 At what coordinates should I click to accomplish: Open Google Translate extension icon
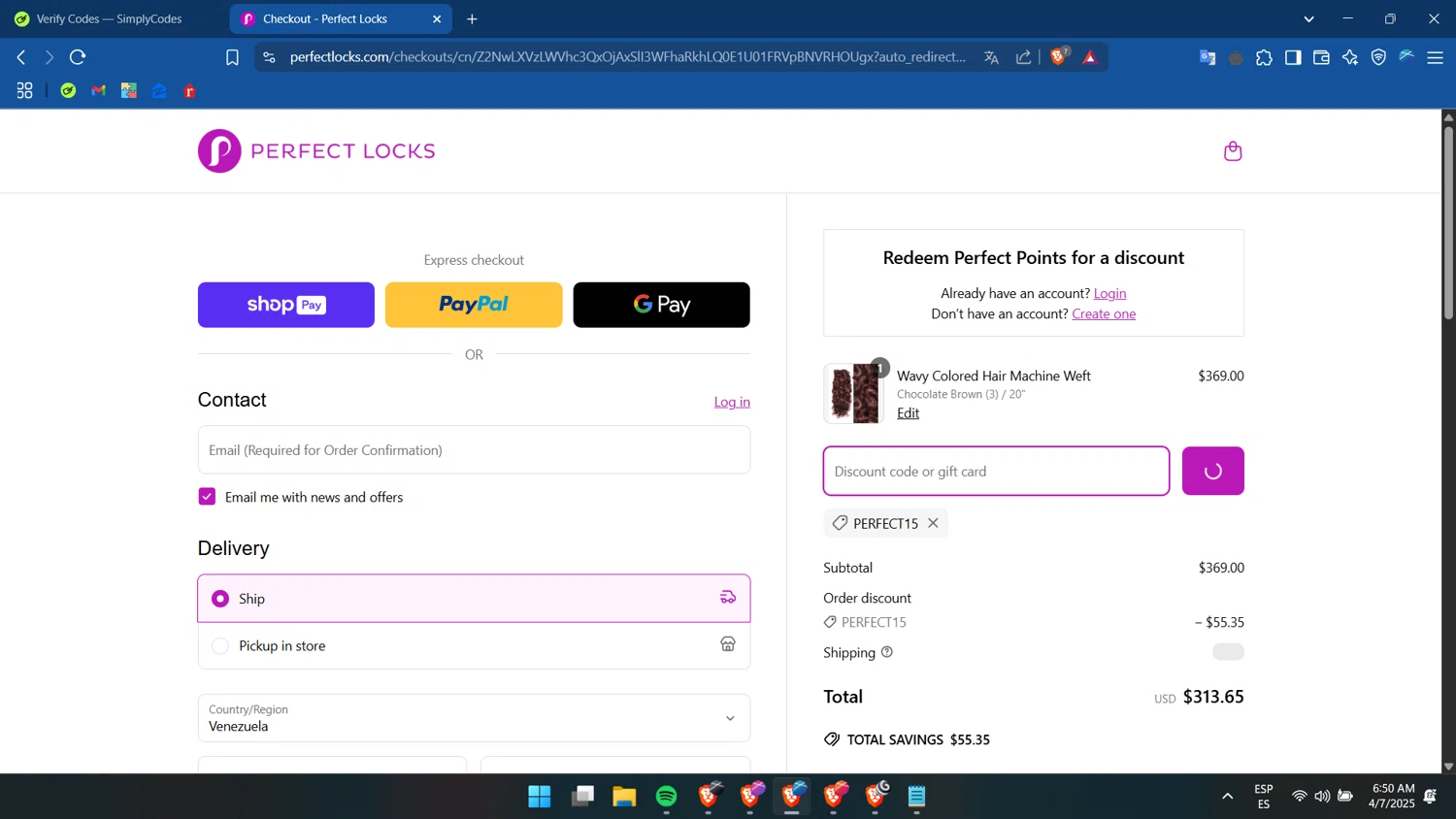pyautogui.click(x=1208, y=58)
